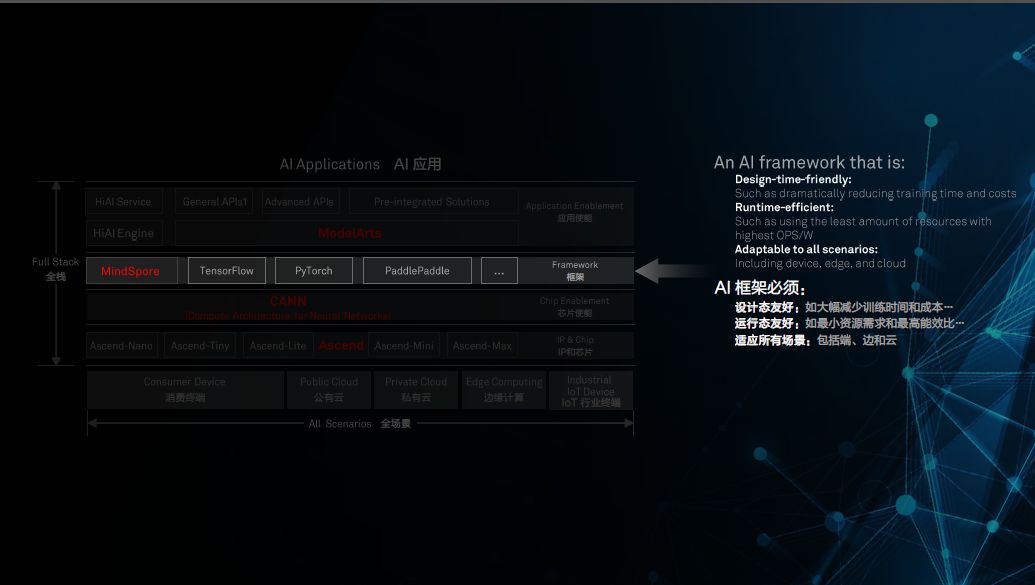The image size is (1035, 585).
Task: Click the red CANN label
Action: point(288,301)
